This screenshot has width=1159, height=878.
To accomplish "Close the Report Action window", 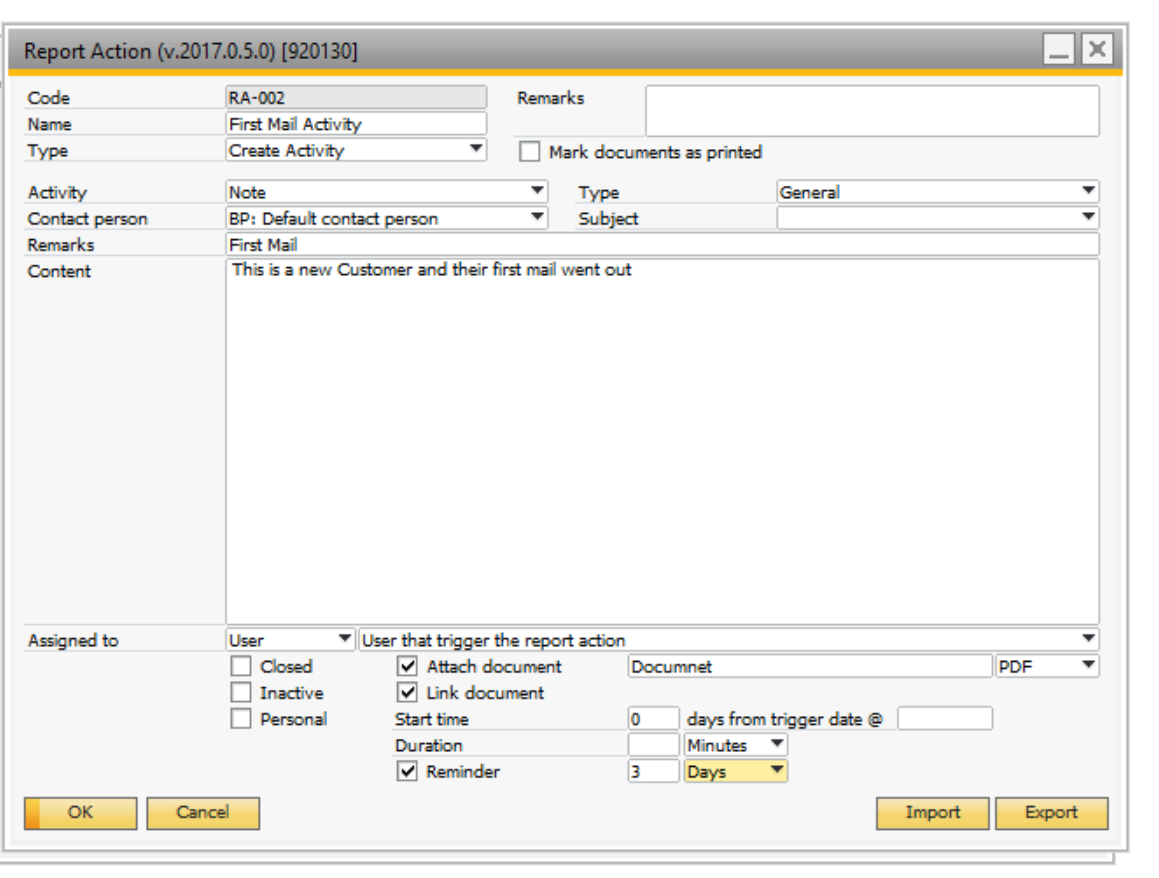I will click(x=1098, y=50).
